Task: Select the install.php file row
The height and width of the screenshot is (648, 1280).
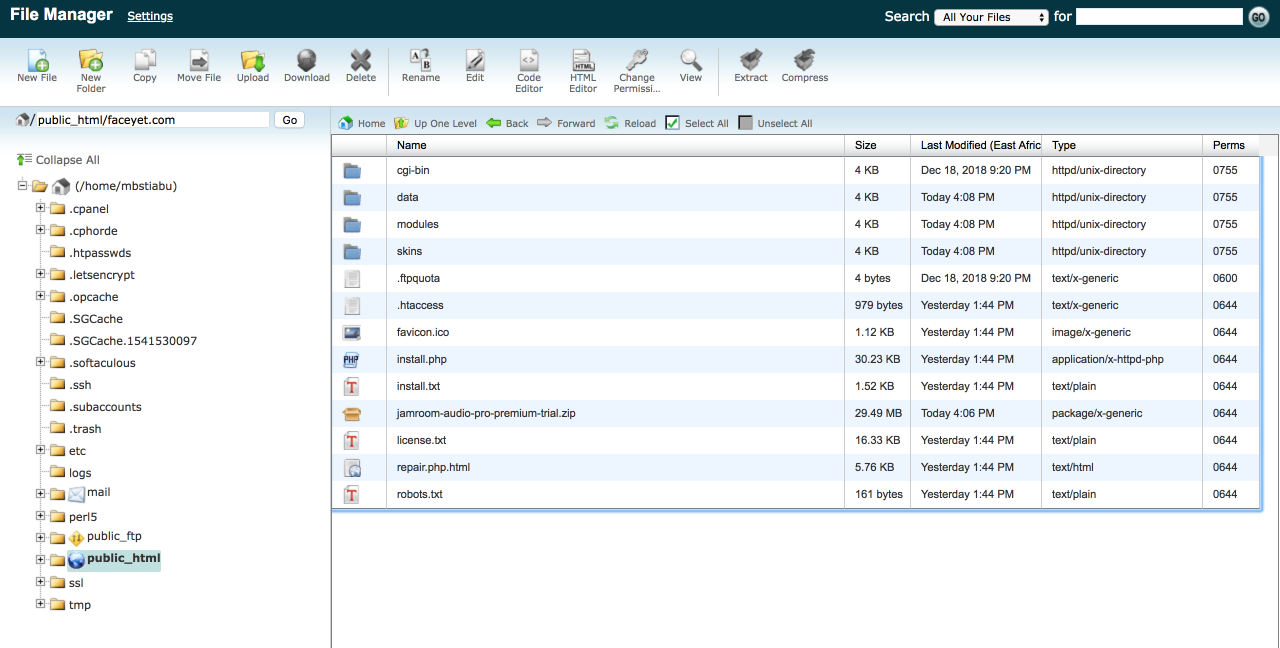Action: [x=421, y=359]
